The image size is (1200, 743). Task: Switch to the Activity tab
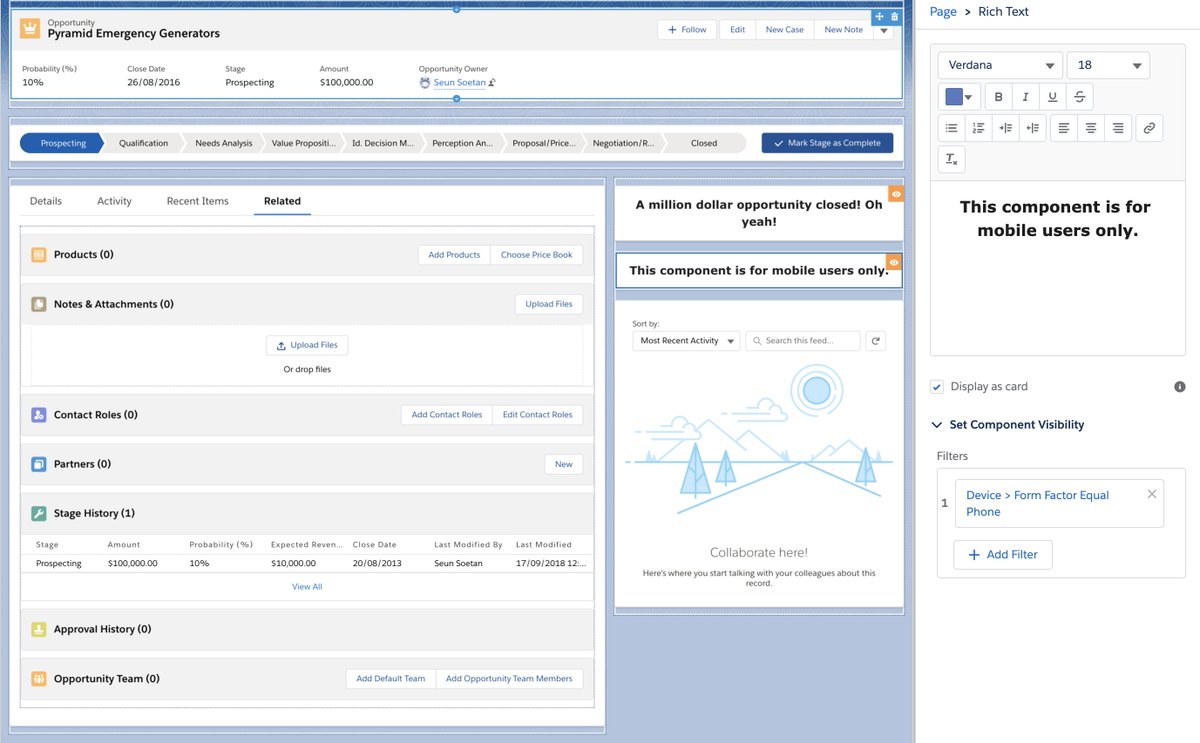tap(114, 200)
